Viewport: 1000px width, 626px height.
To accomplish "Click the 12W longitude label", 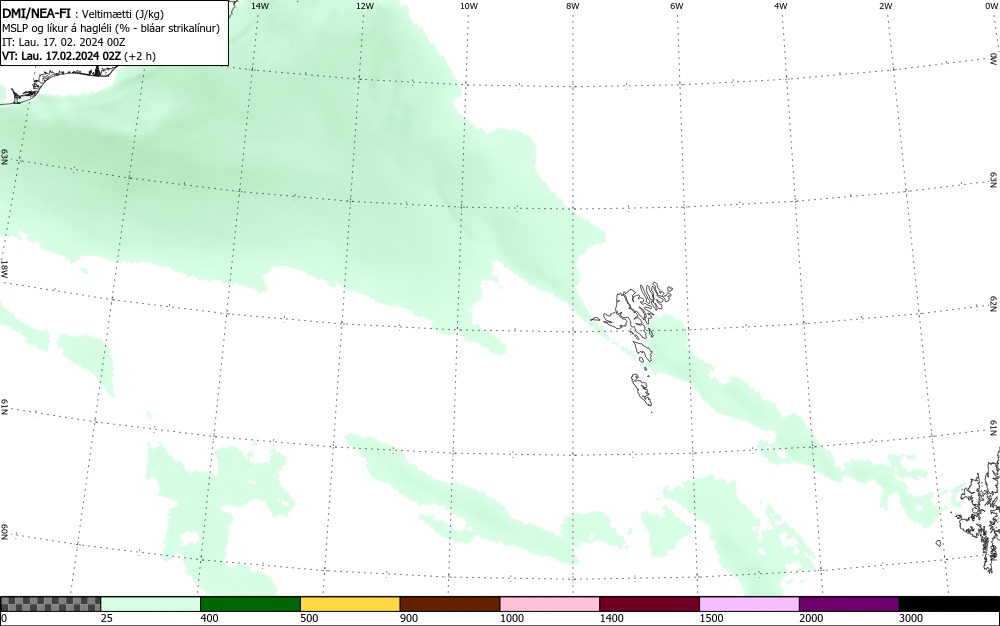I will click(x=365, y=6).
